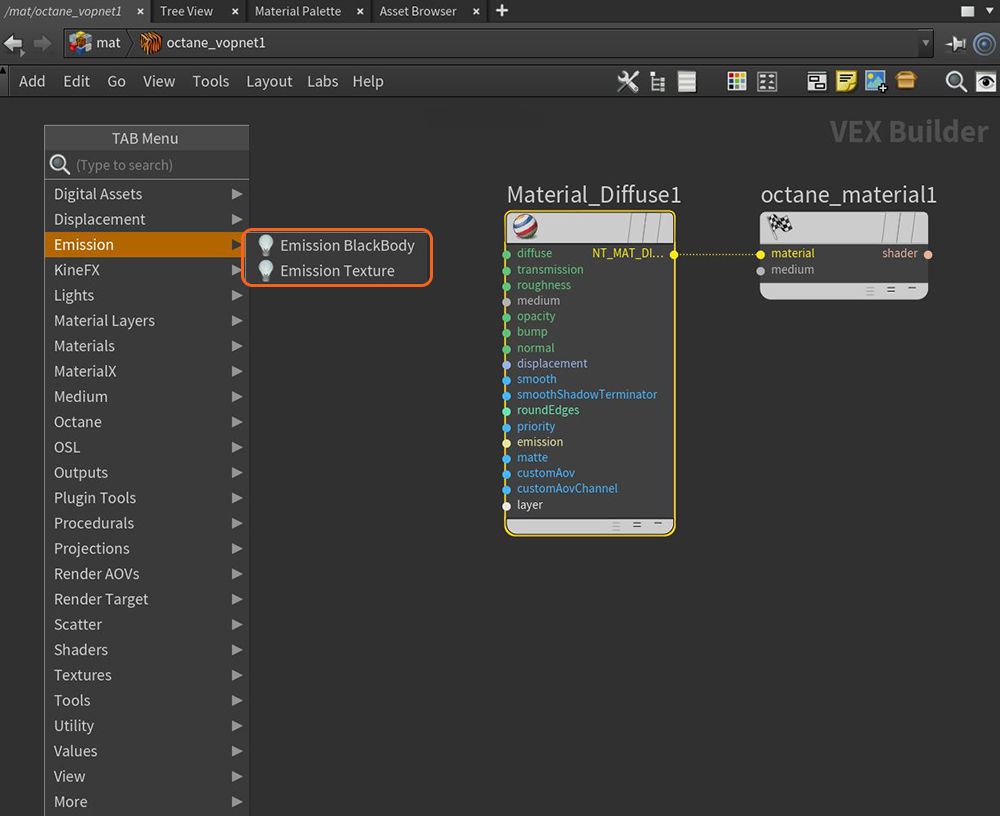The height and width of the screenshot is (816, 1000).
Task: Click the magnifying glass find icon
Action: [x=956, y=82]
